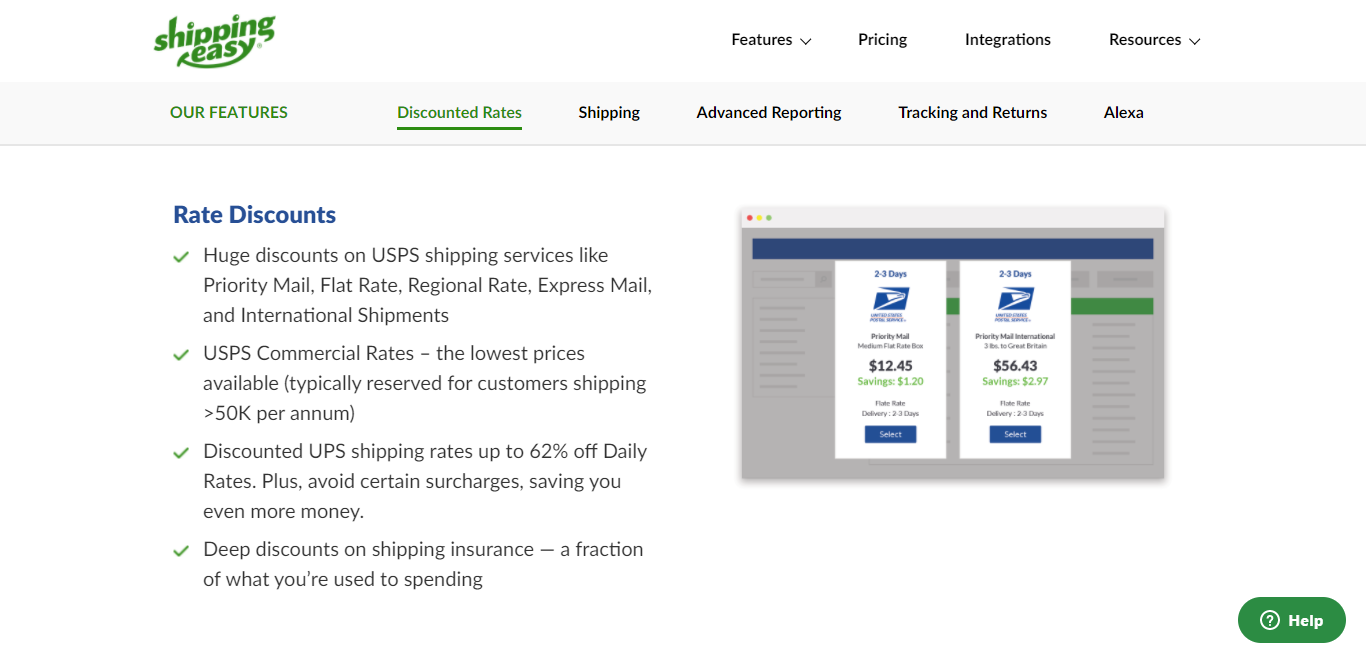Click Select under the $56.43 International rate

pos(1015,434)
